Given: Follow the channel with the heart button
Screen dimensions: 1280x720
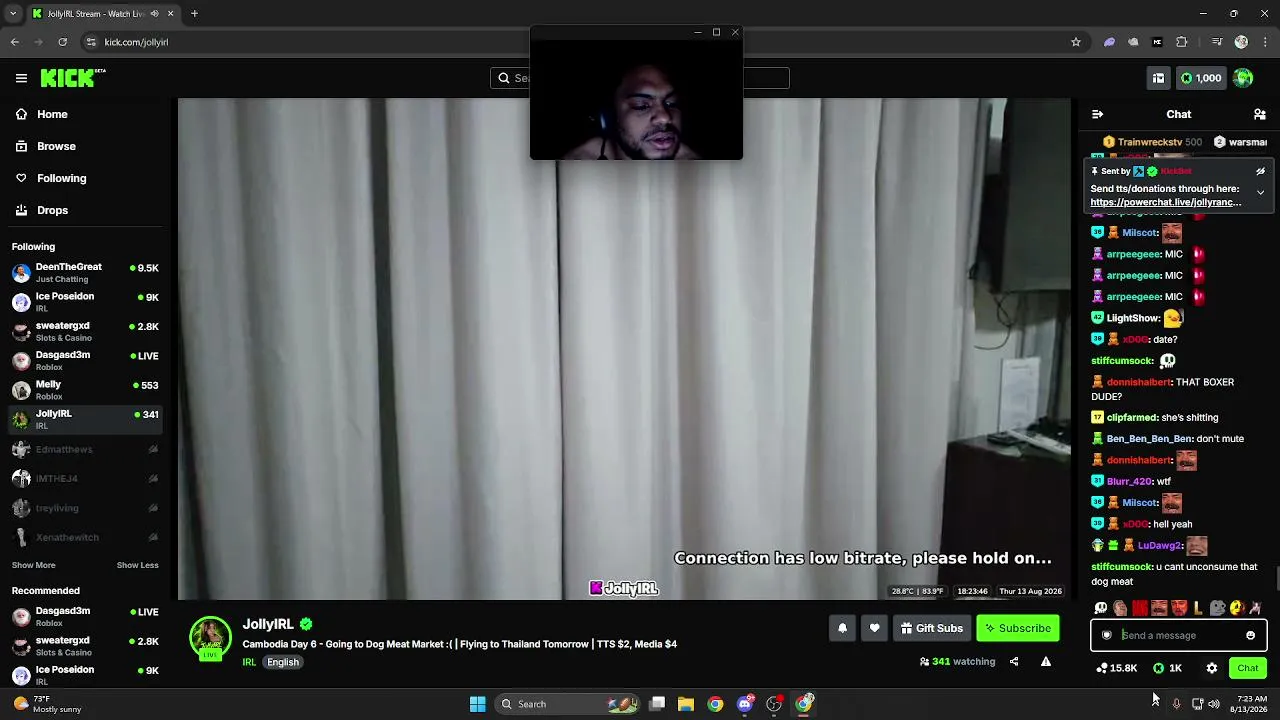Looking at the screenshot, I should click(874, 628).
